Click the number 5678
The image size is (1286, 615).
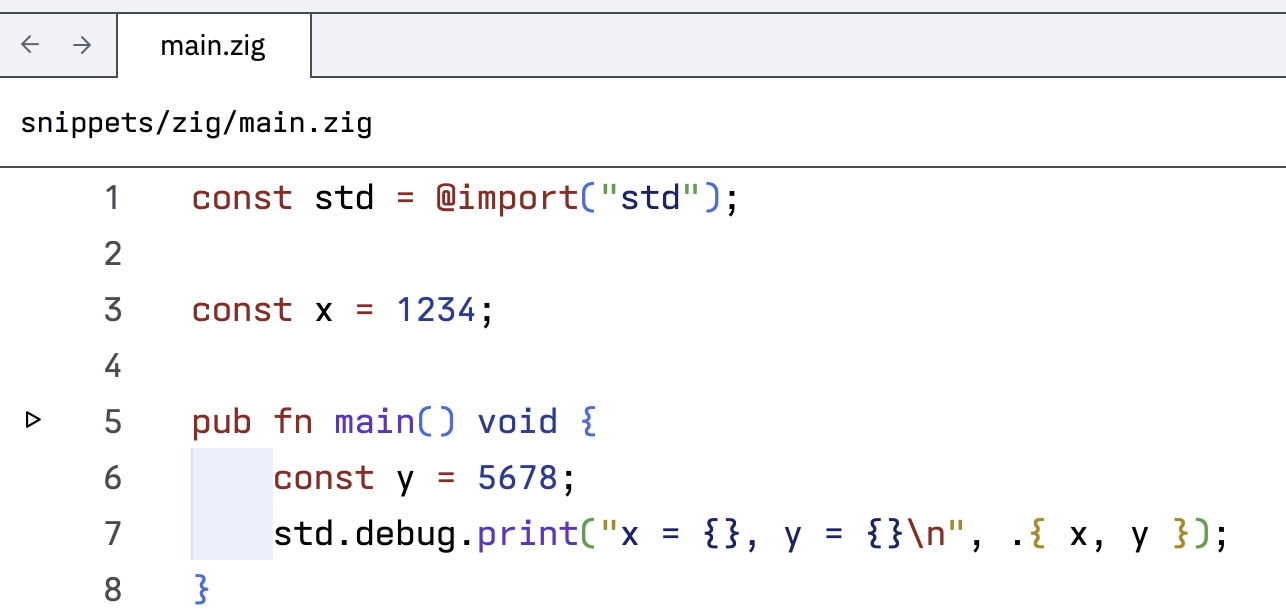tap(518, 478)
